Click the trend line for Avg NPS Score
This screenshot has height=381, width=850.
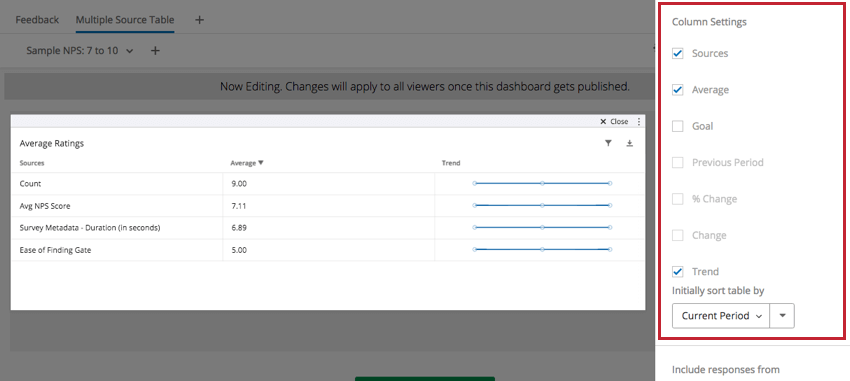542,205
